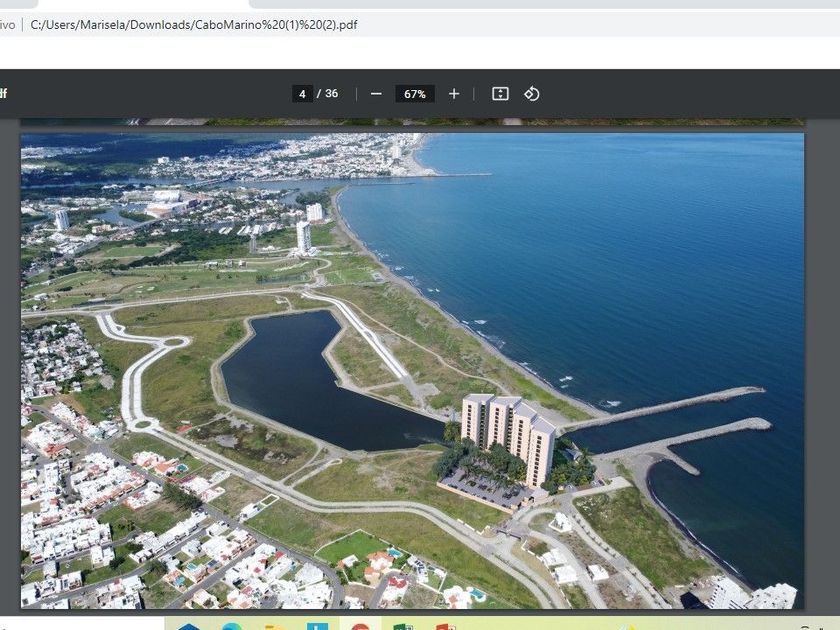Click the first blue taskbar icon
840x630 pixels.
tap(189, 626)
